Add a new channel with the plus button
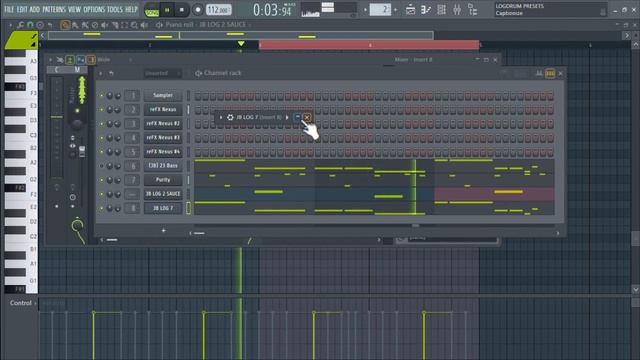The image size is (640, 360). point(163,231)
